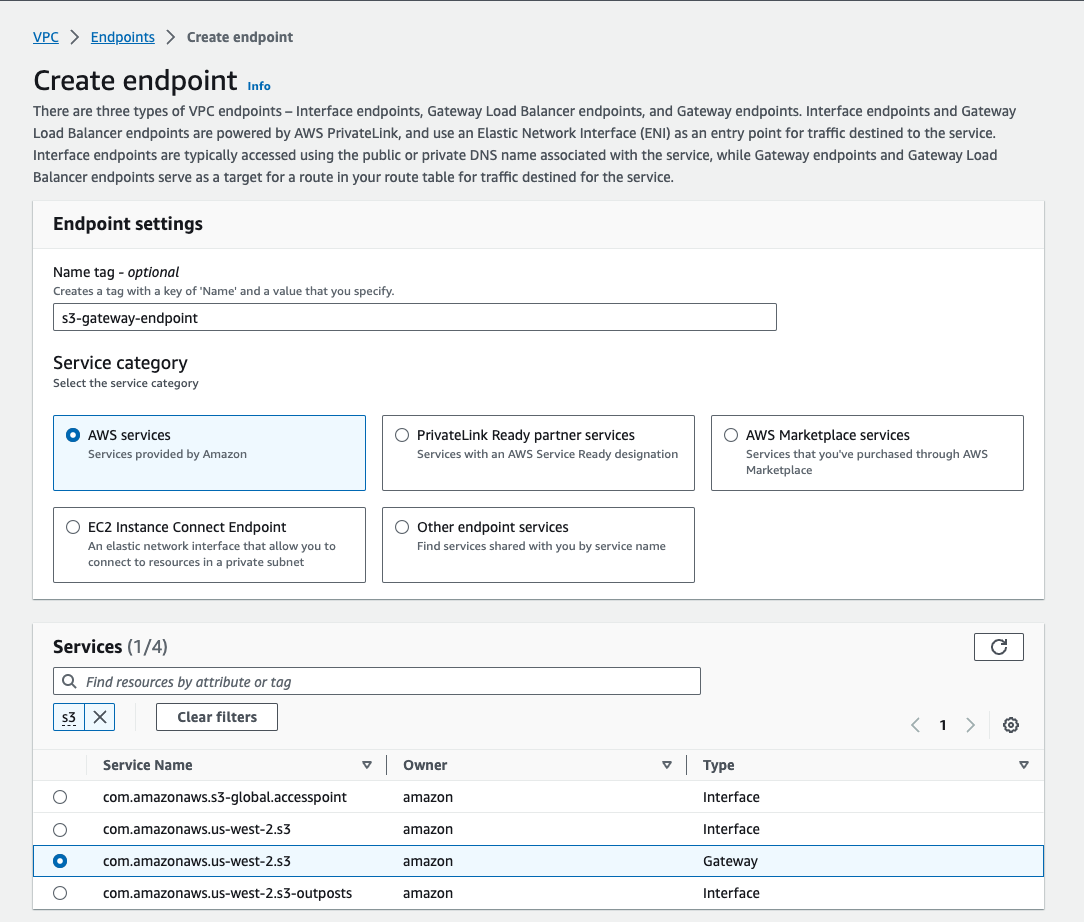The width and height of the screenshot is (1084, 922).
Task: Open table preferences gear icon
Action: (1011, 725)
